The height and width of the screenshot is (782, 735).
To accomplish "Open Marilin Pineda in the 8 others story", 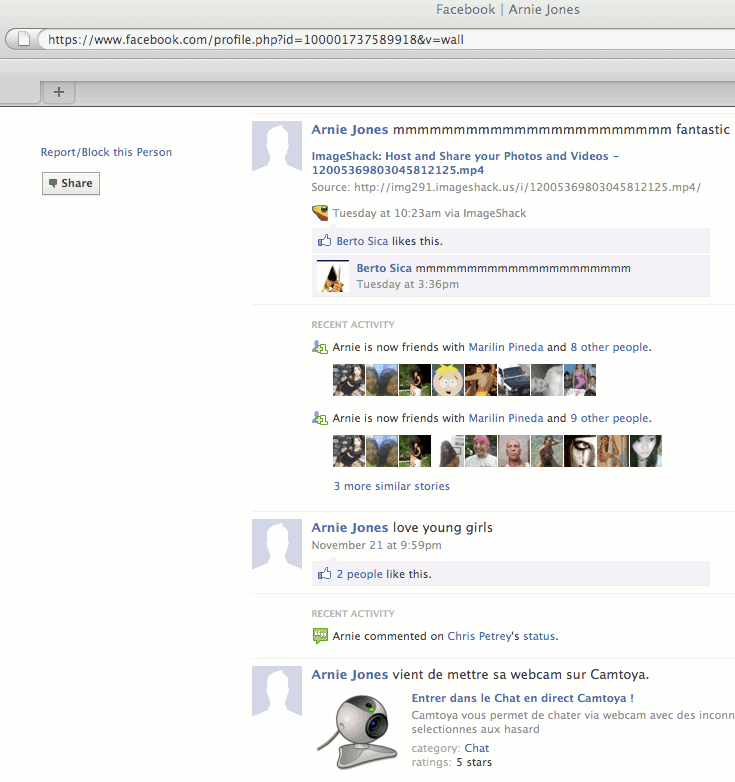I will (x=506, y=347).
